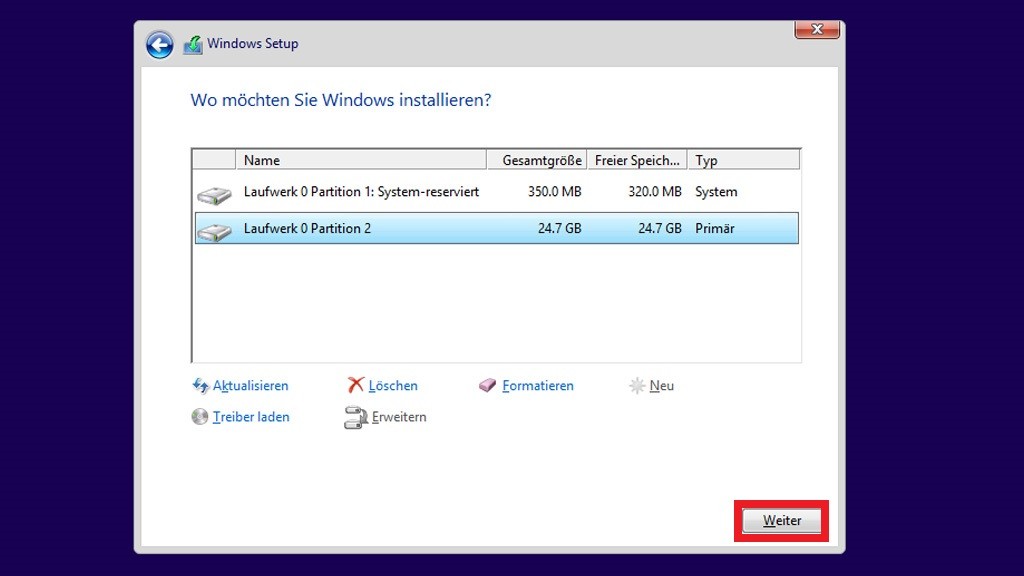The image size is (1024, 576).
Task: Click the drive icon of Partition 1
Action: click(x=214, y=195)
